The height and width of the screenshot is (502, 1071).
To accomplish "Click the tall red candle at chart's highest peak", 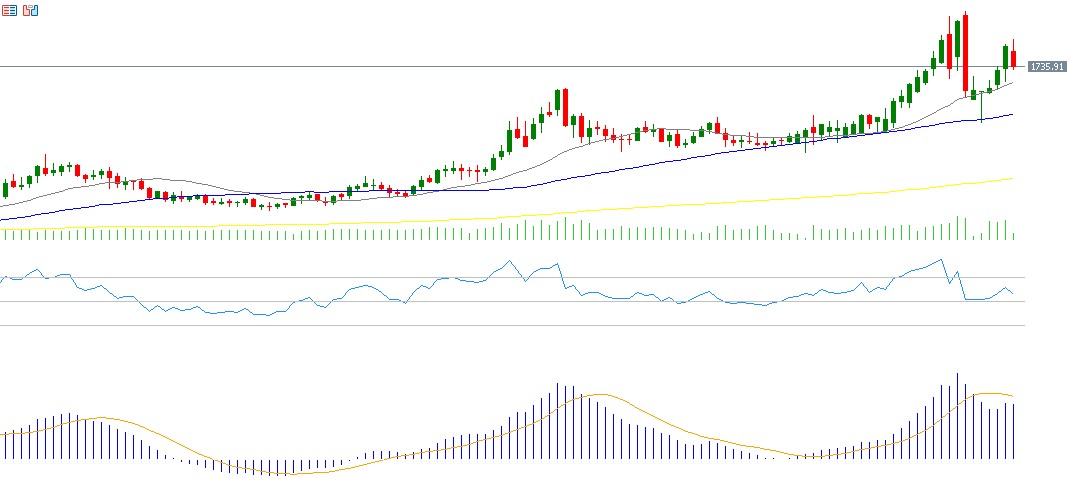I will (x=966, y=55).
